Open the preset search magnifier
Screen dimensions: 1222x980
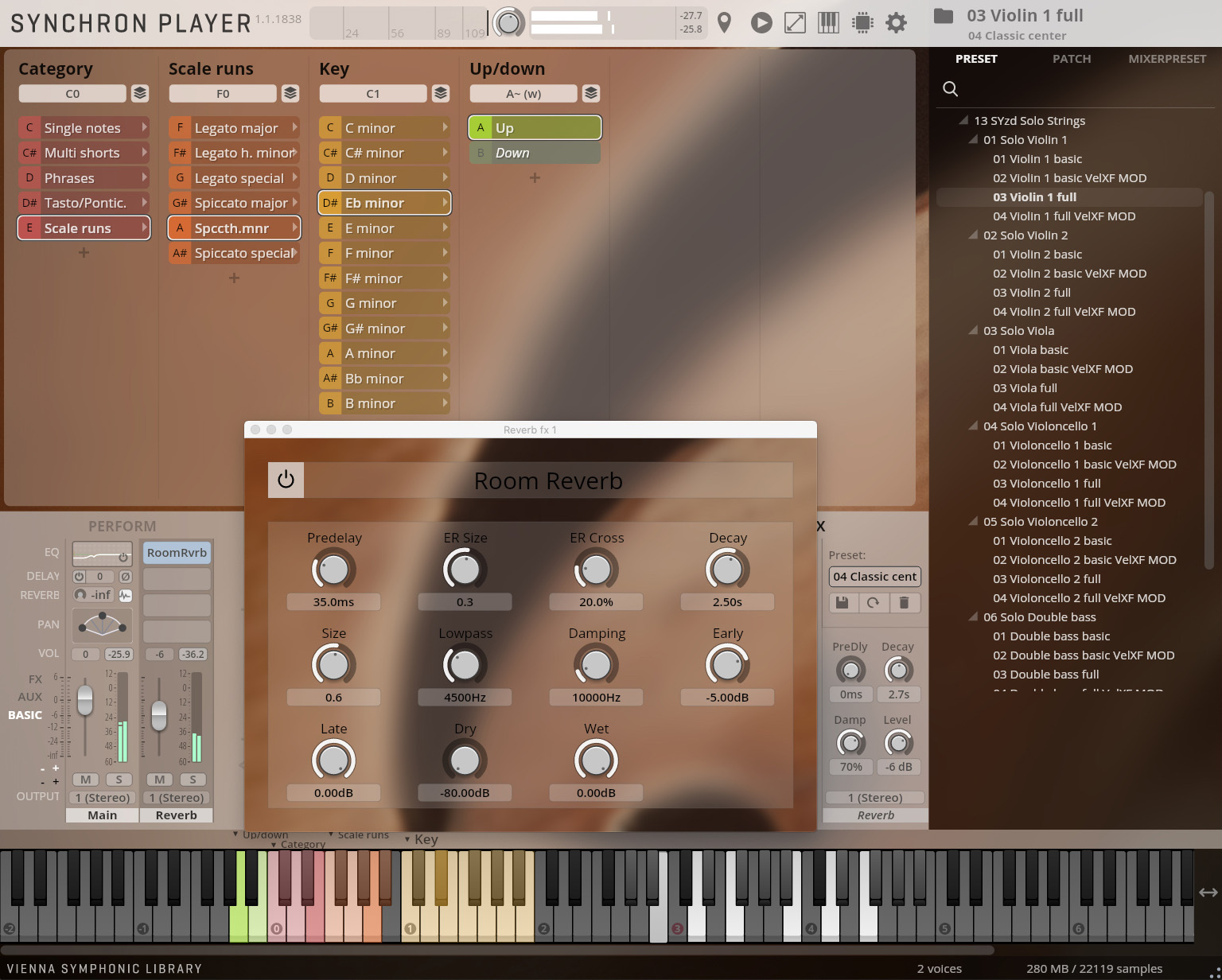pos(950,89)
